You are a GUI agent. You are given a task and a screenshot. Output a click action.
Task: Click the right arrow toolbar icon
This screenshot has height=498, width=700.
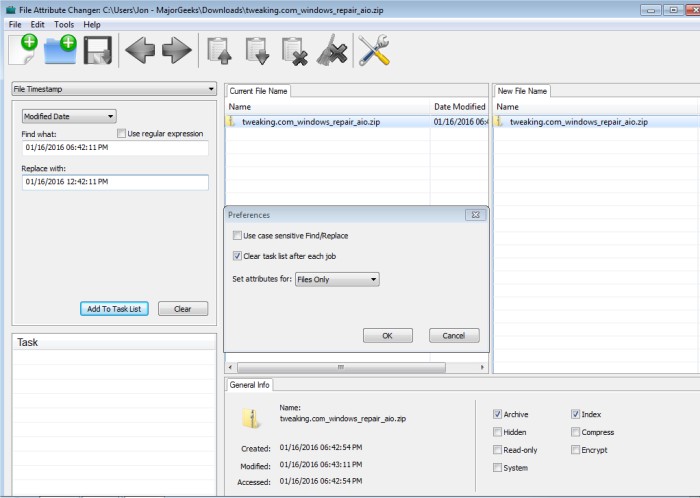pos(177,50)
